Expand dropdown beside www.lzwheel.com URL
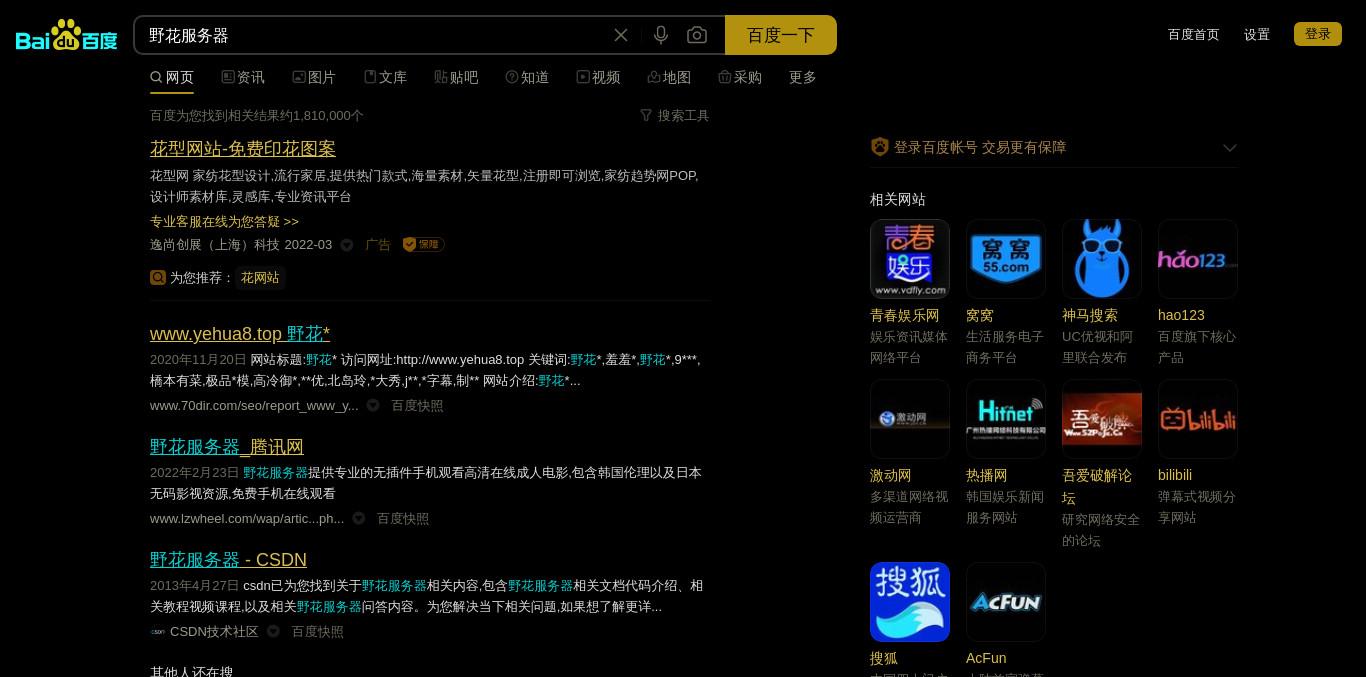 [358, 518]
